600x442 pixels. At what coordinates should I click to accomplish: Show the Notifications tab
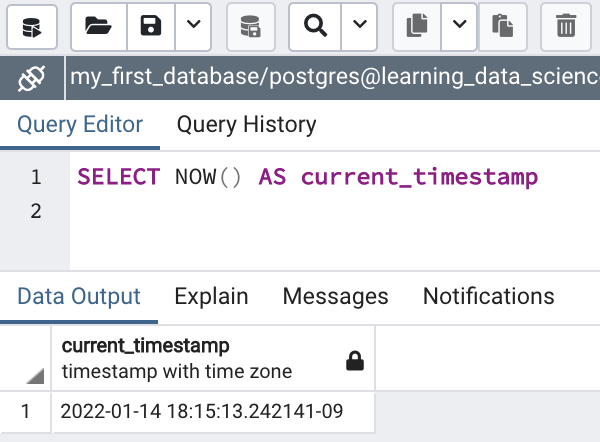488,296
